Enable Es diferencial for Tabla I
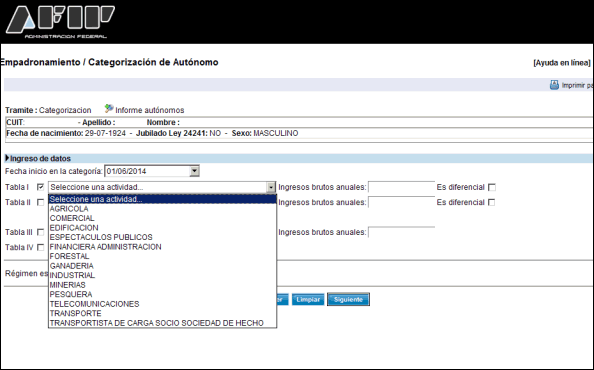The height and width of the screenshot is (370, 594). coord(492,187)
